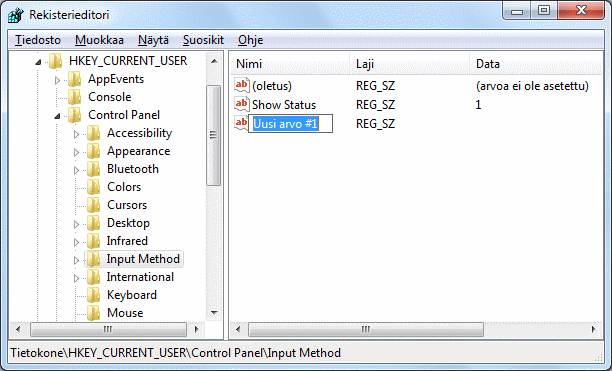612x371 pixels.
Task: Click tree pane horizontal scroll left arrow
Action: click(18, 330)
